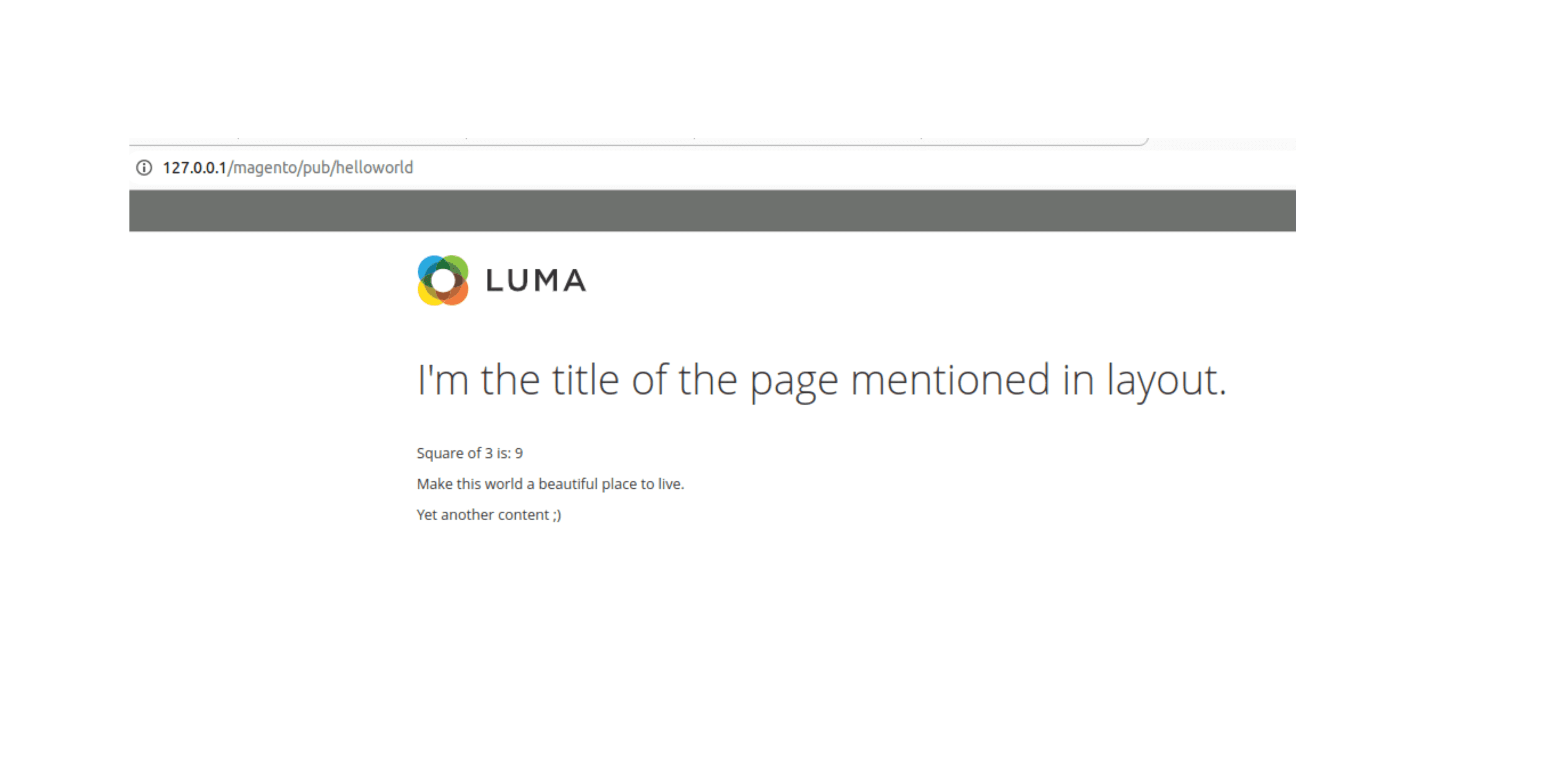Click the word "layout." in the heading
The width and height of the screenshot is (1568, 784).
[x=1166, y=380]
